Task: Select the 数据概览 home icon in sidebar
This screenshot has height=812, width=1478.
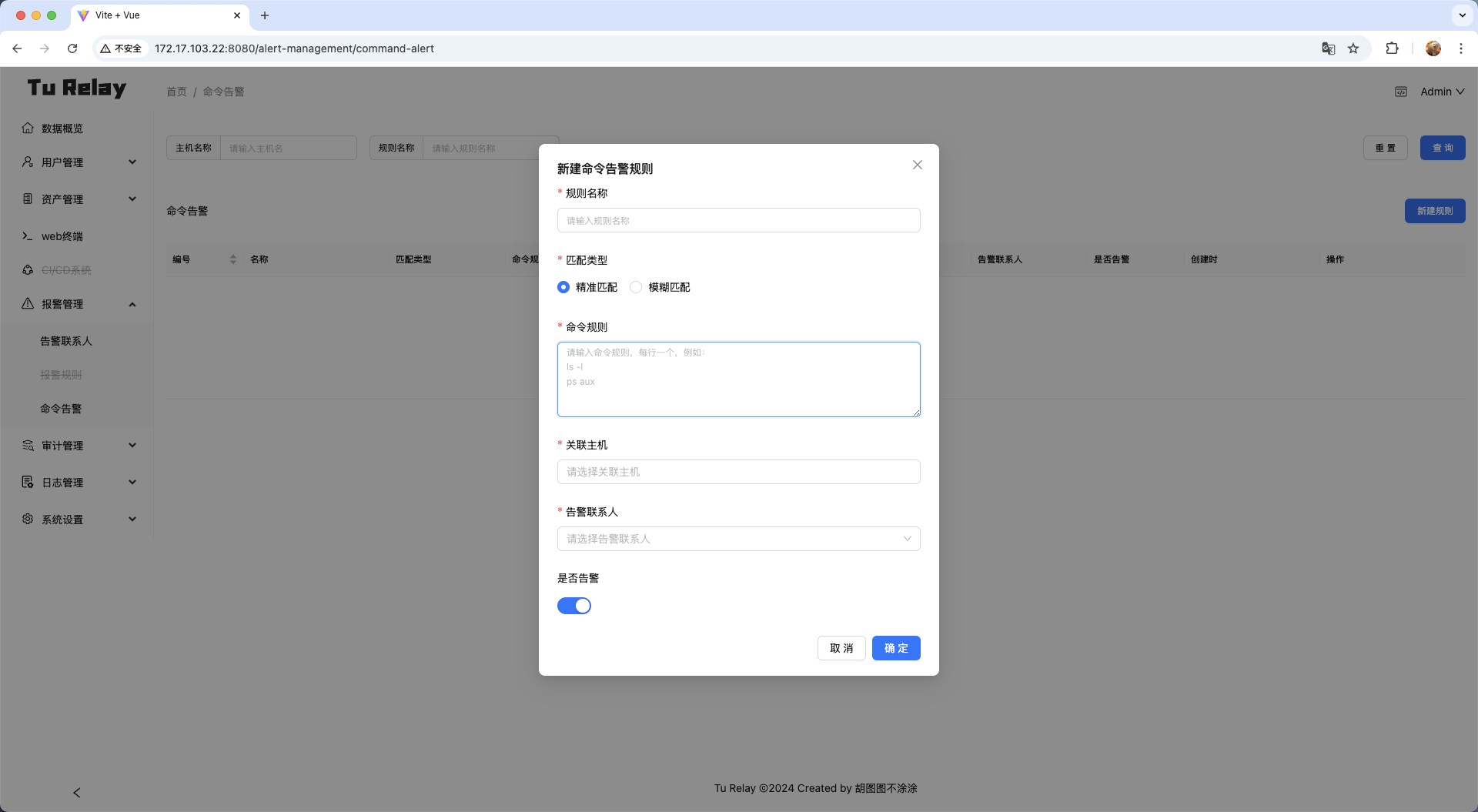Action: [x=28, y=129]
